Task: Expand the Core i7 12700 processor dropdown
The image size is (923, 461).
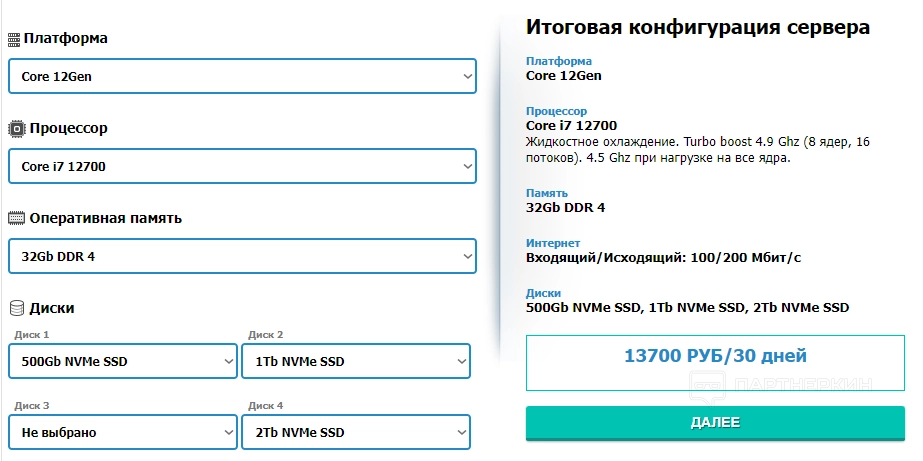Action: tap(242, 166)
